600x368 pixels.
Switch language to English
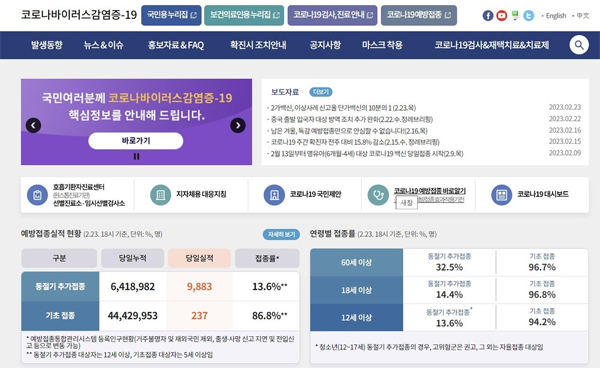tap(556, 16)
